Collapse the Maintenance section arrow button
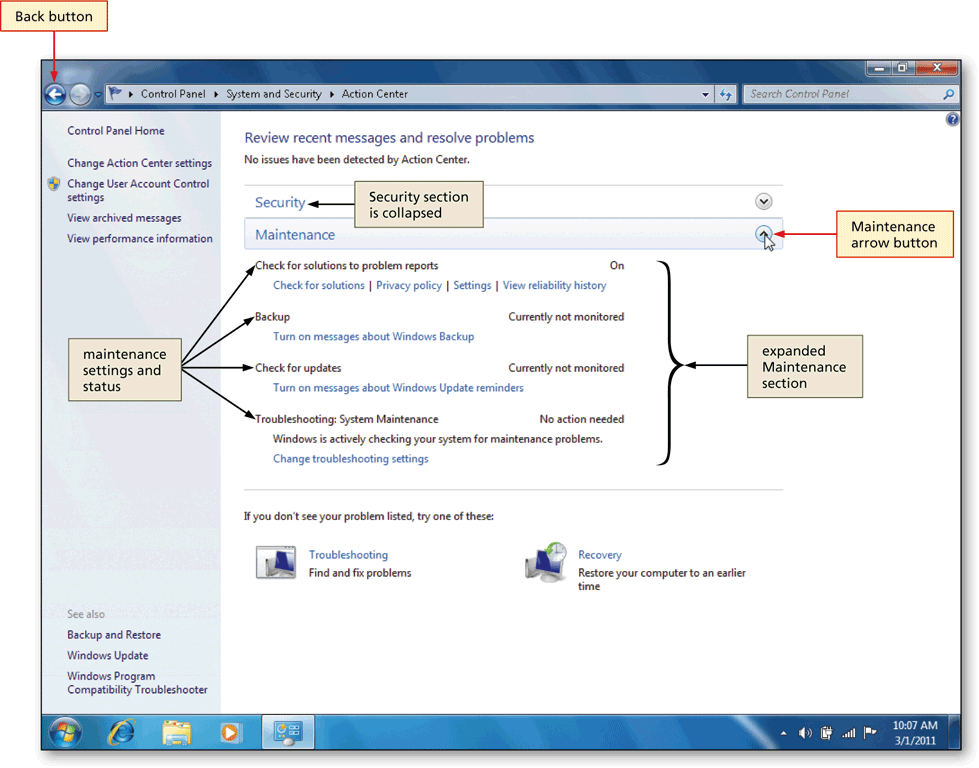 [763, 234]
